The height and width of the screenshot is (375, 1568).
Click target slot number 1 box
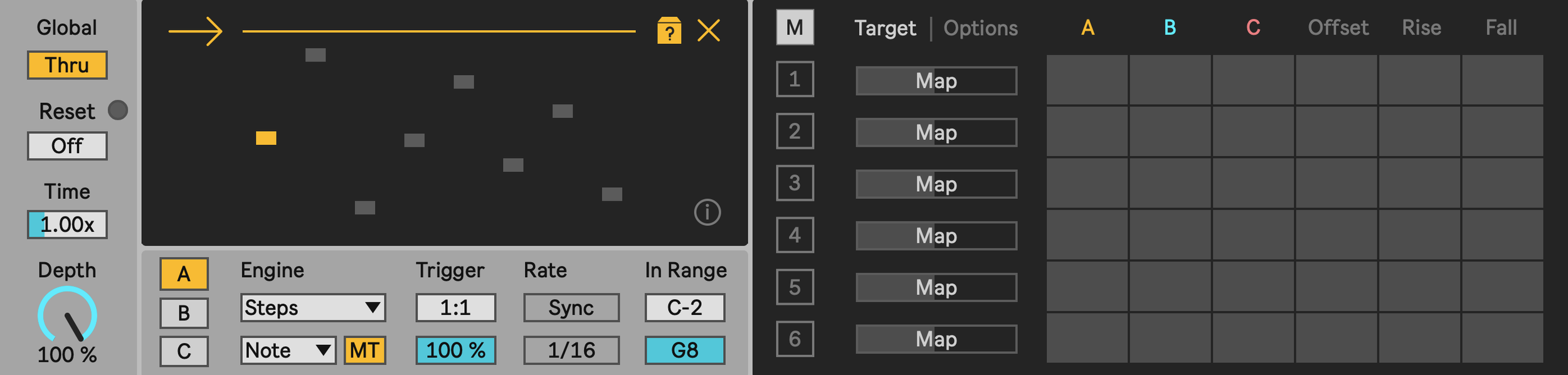pyautogui.click(x=795, y=79)
